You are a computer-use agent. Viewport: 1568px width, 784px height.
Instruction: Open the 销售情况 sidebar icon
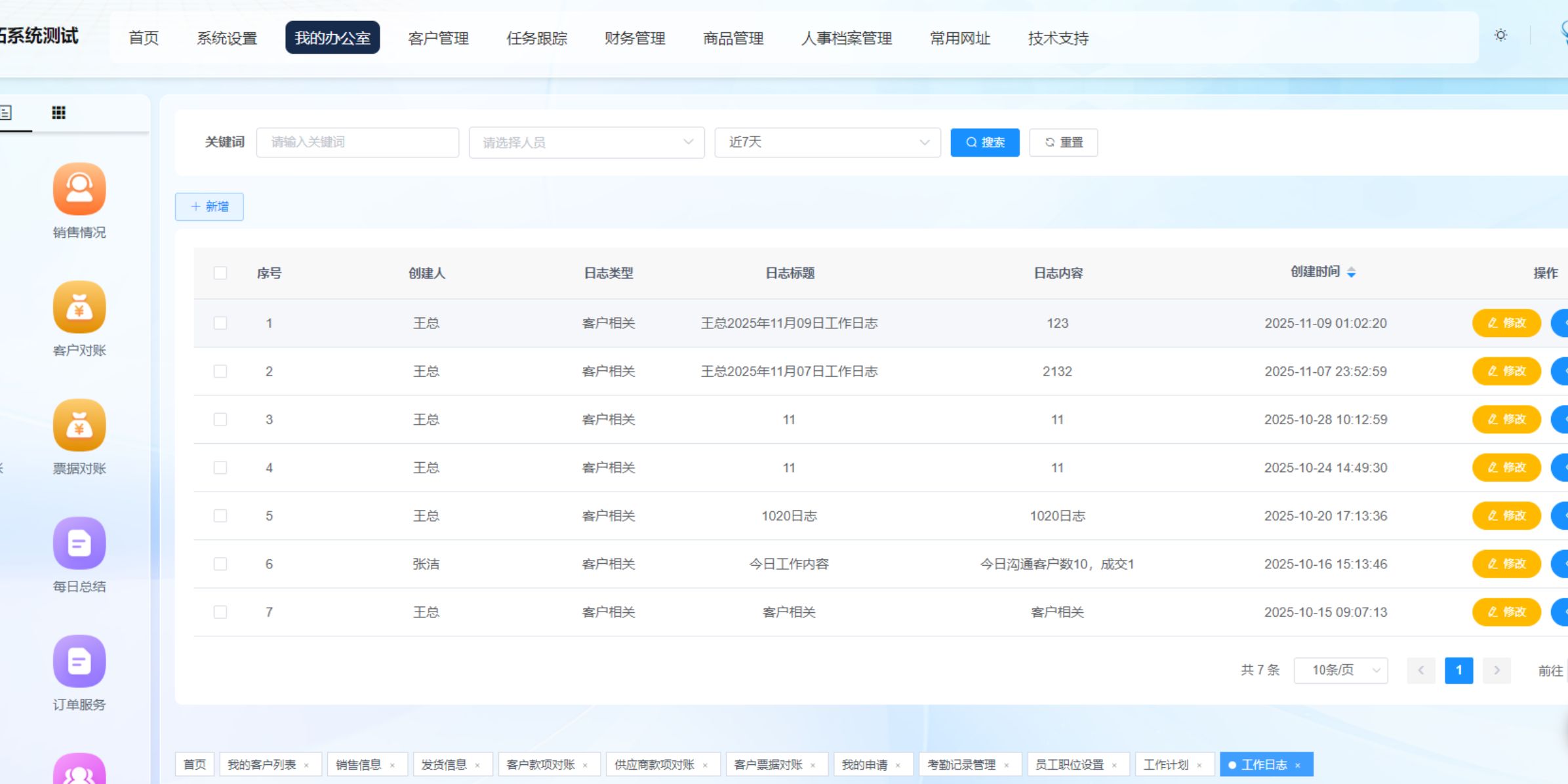point(79,189)
